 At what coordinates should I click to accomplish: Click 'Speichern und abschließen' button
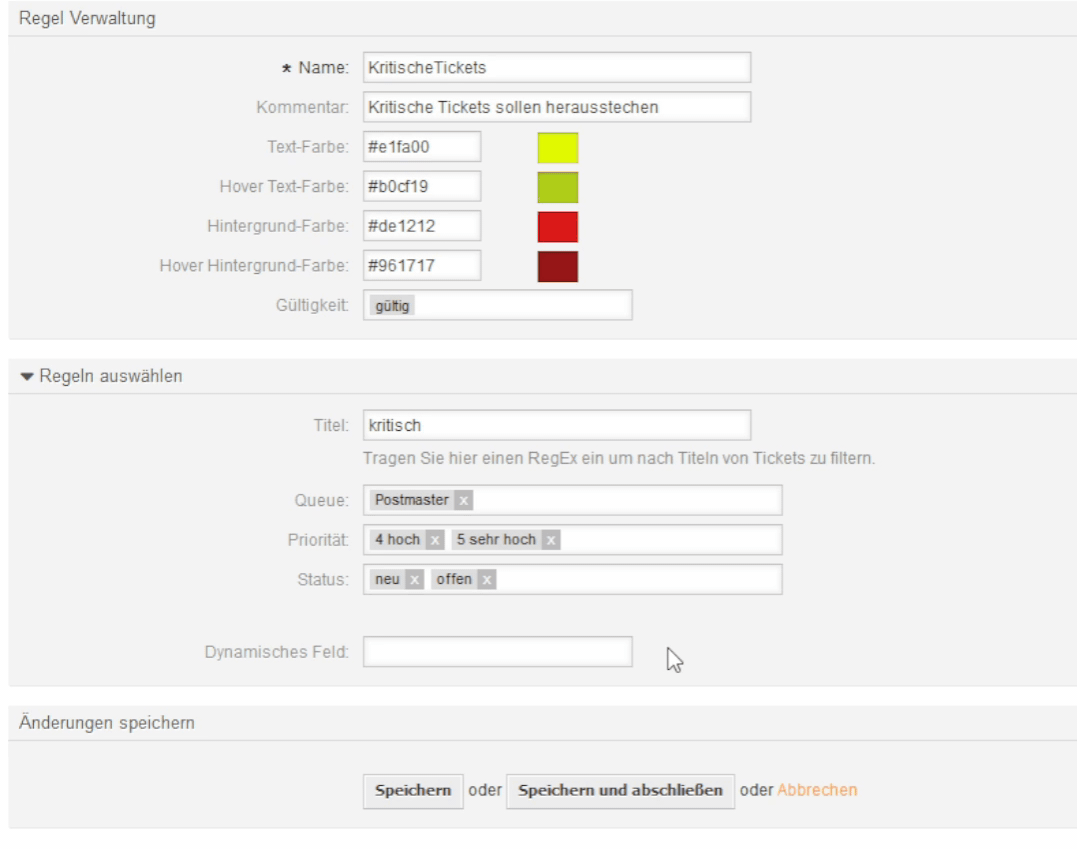click(x=620, y=790)
